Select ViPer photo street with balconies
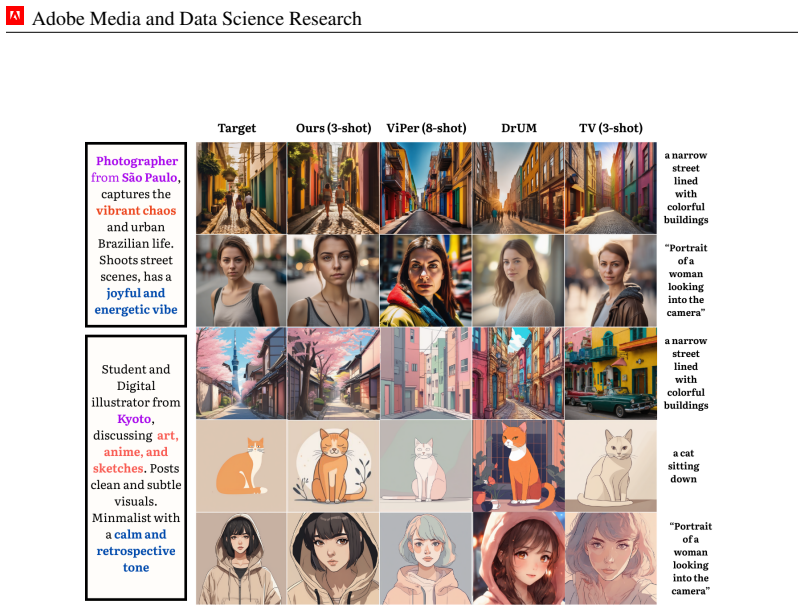The width and height of the screenshot is (804, 611). [x=426, y=188]
